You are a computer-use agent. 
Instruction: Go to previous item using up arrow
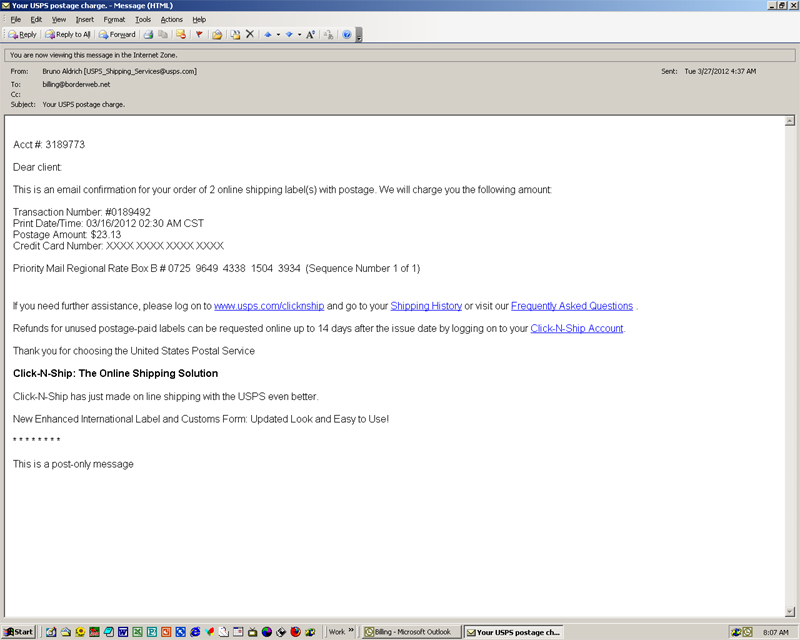268,34
